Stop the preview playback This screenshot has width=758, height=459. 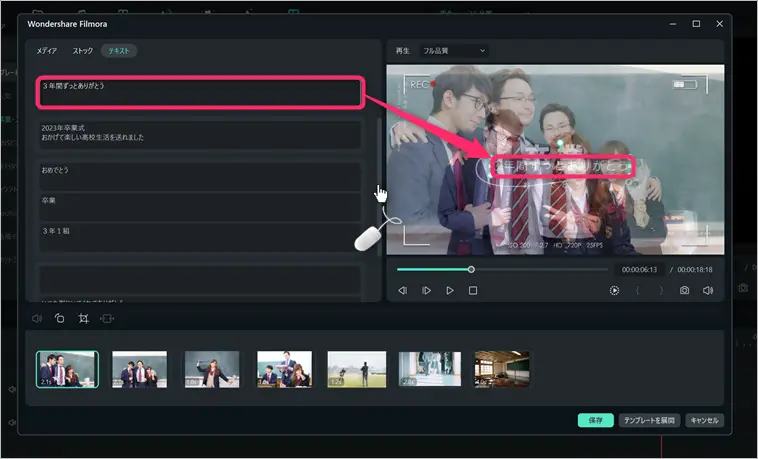pyautogui.click(x=473, y=290)
